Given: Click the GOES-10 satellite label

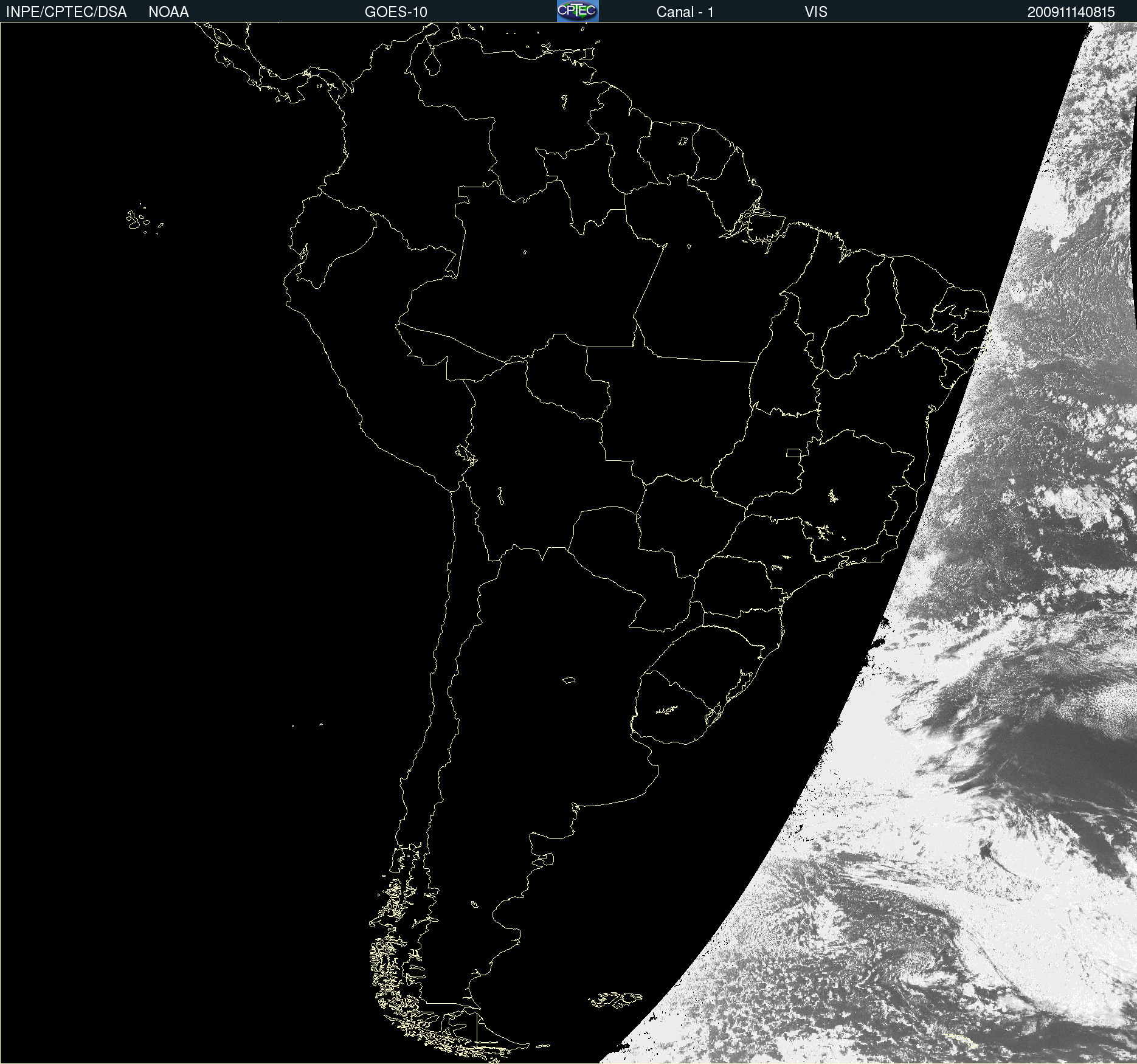Looking at the screenshot, I should point(396,12).
